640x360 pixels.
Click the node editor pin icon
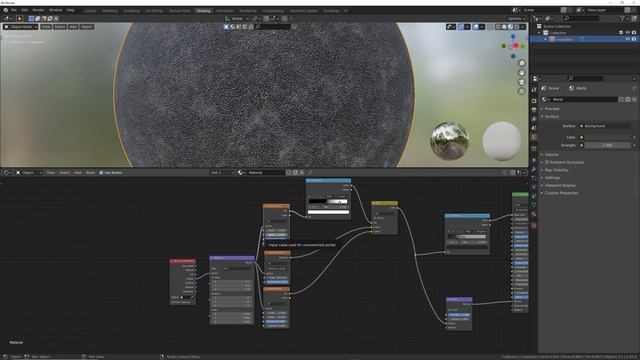pos(310,173)
